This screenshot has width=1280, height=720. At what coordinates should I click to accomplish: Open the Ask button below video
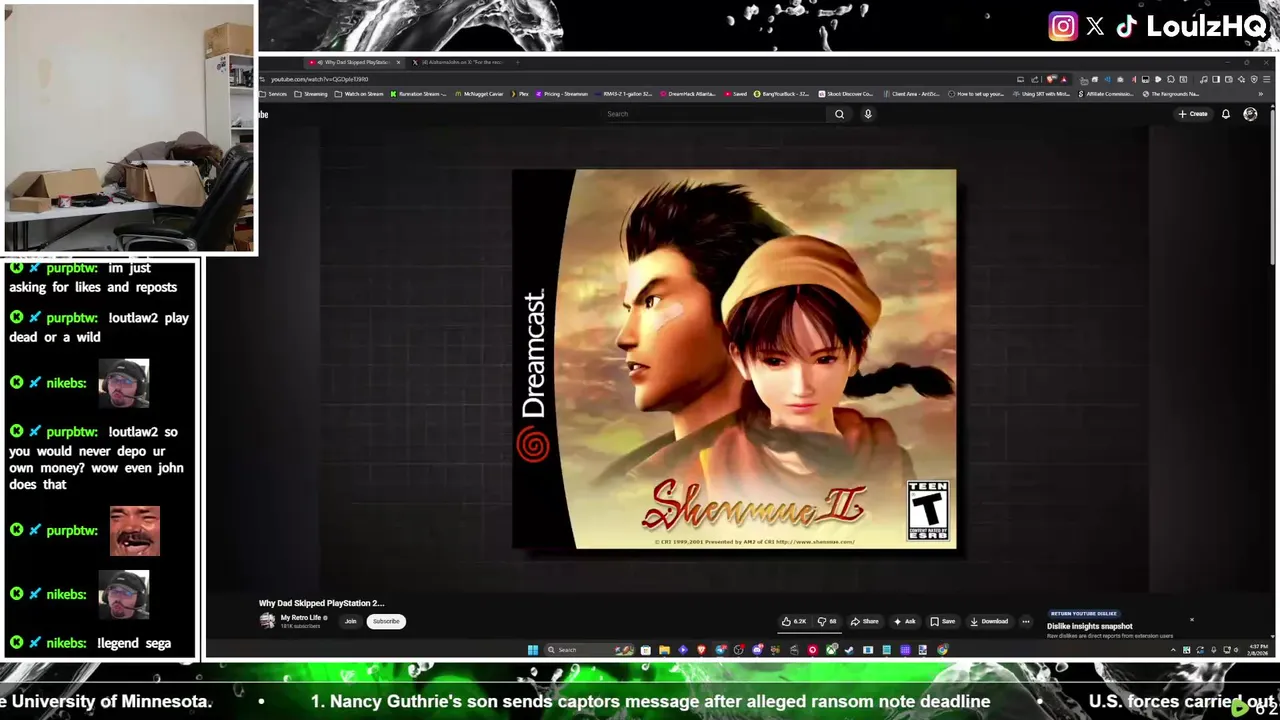(x=904, y=621)
